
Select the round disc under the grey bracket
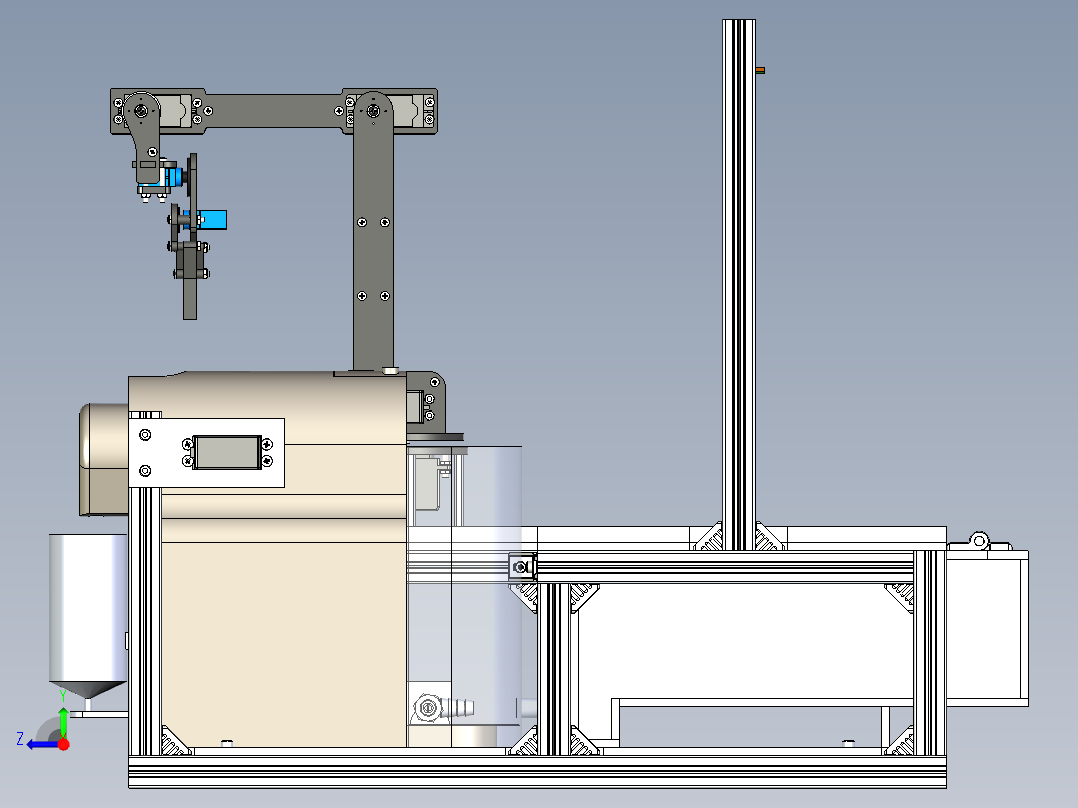click(x=435, y=437)
